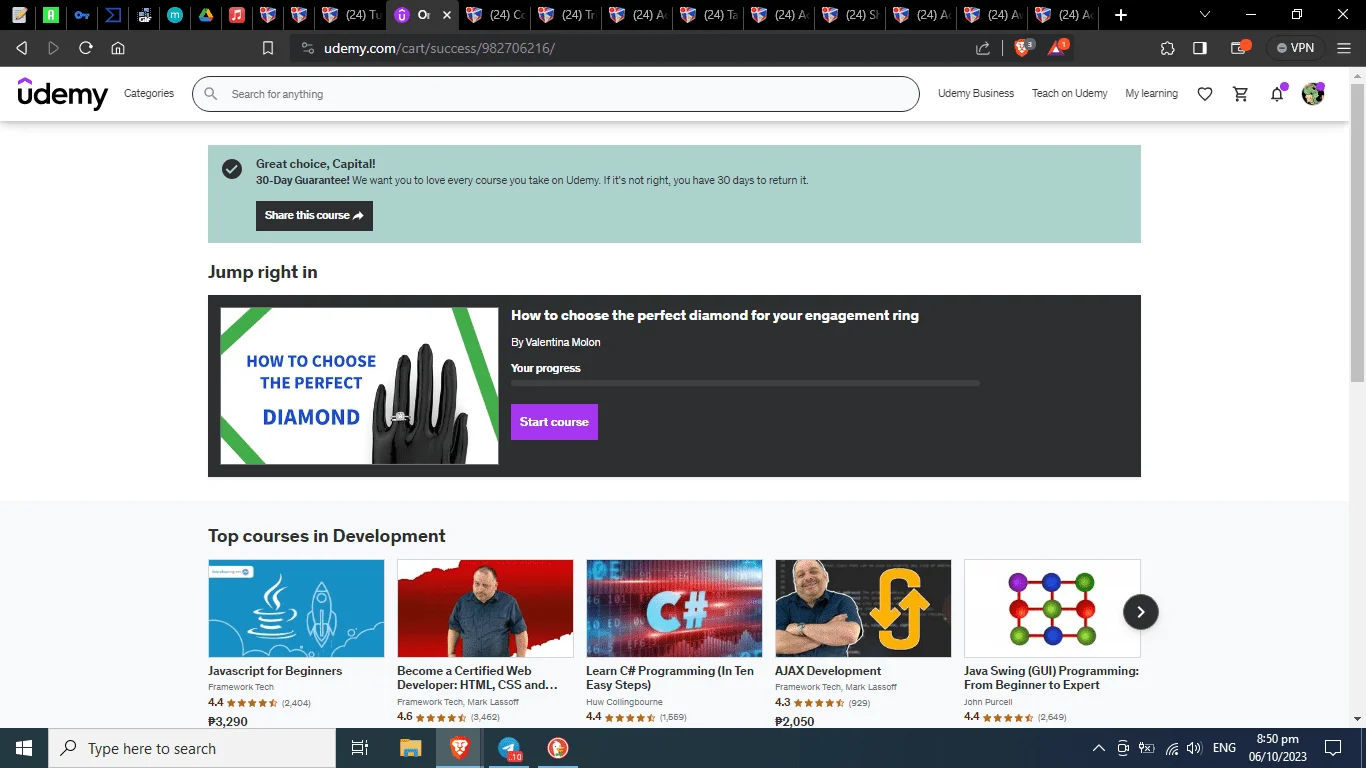Viewport: 1366px width, 768px height.
Task: Open the site information icon in the address bar
Action: pos(307,48)
